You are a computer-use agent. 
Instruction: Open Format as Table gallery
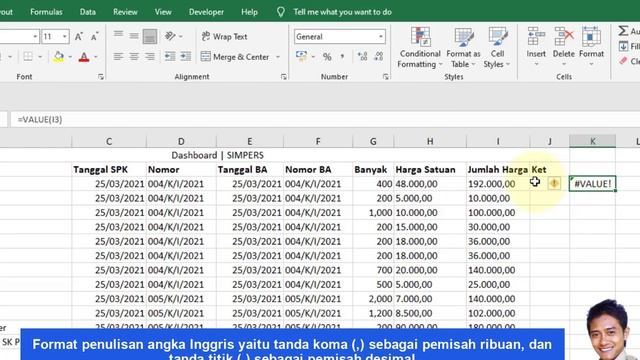[463, 48]
